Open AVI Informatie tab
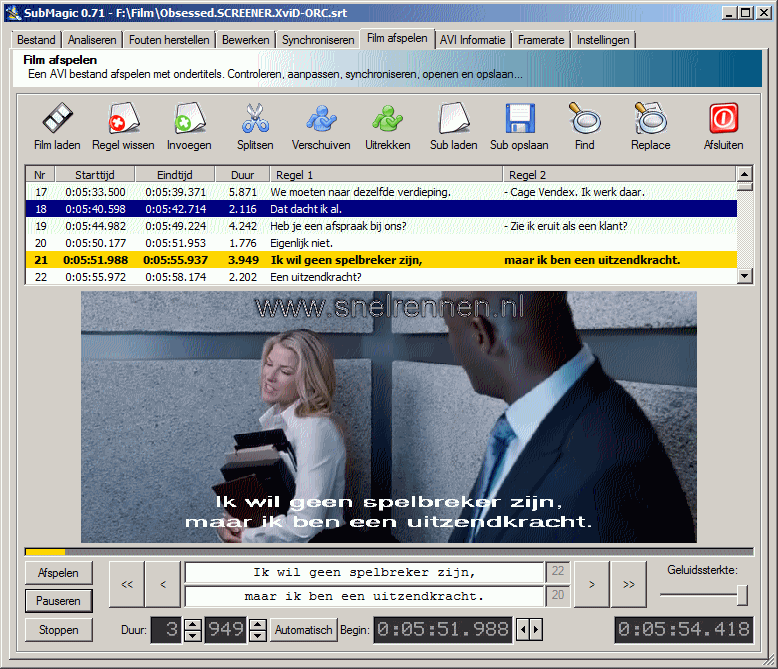Image resolution: width=778 pixels, height=669 pixels. point(472,40)
